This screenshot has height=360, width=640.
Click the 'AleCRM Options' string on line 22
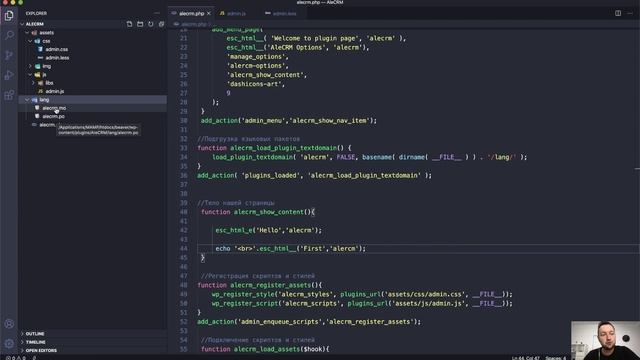[x=298, y=47]
